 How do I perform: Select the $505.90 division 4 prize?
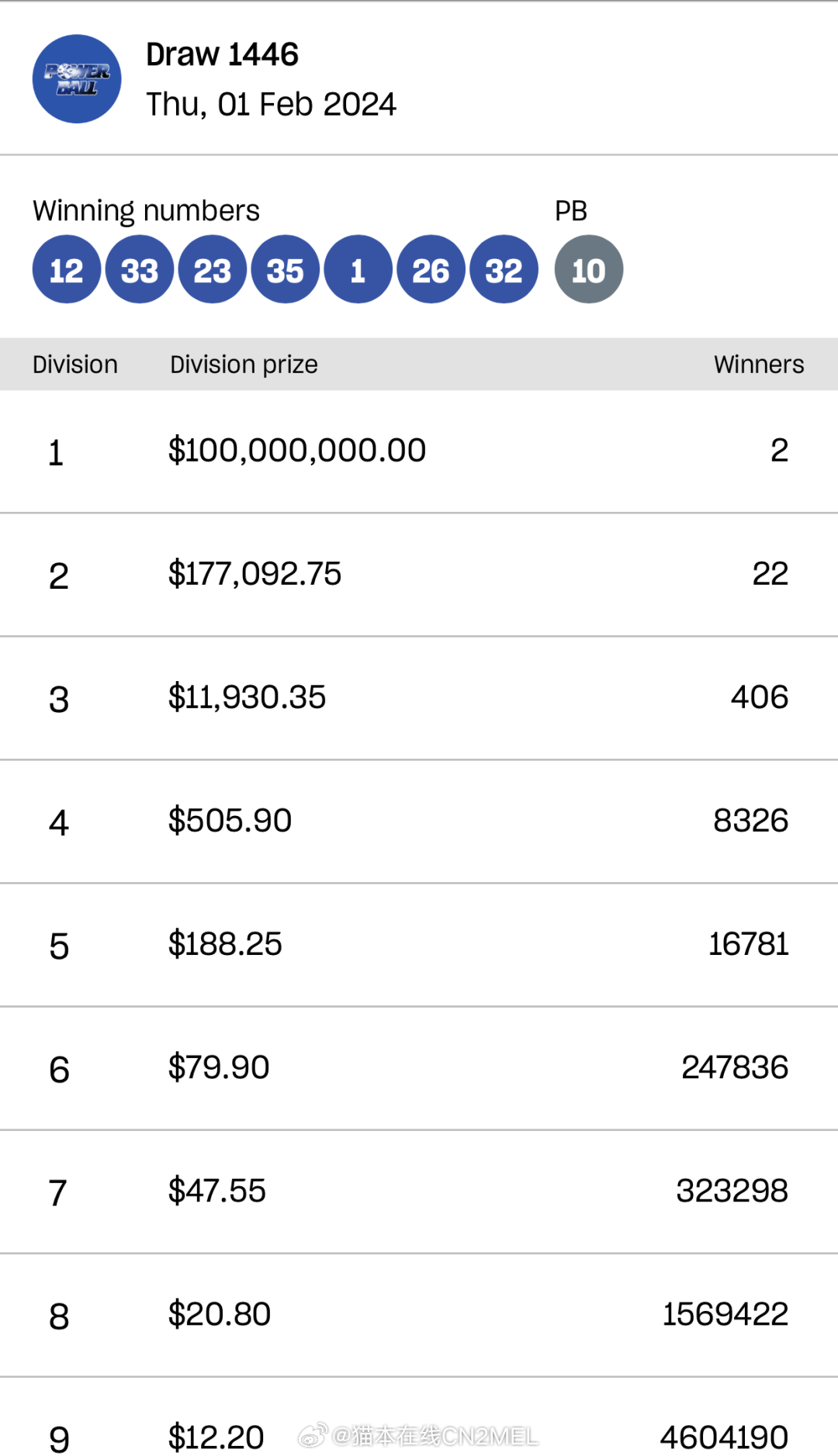[230, 820]
